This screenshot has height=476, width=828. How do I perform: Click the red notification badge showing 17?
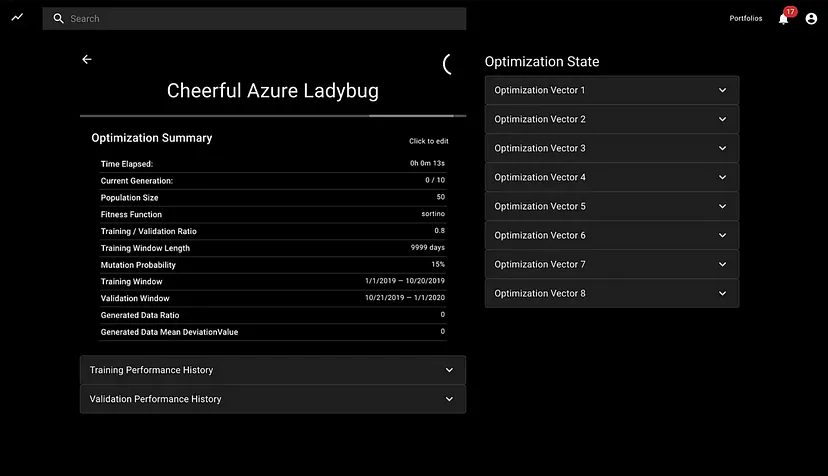[790, 12]
